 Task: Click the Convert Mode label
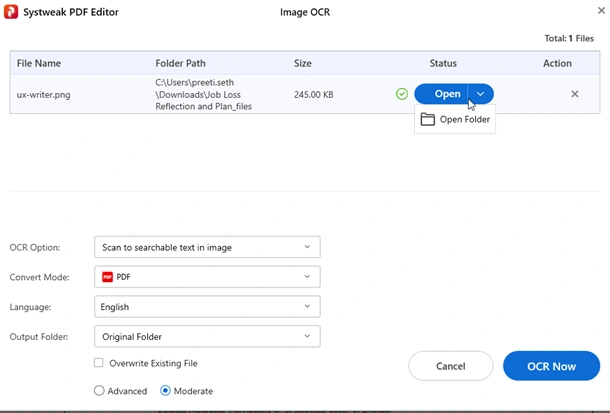[39, 277]
